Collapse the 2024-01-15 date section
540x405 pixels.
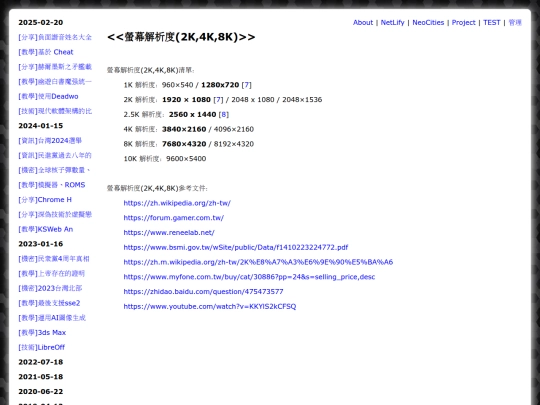tap(41, 126)
